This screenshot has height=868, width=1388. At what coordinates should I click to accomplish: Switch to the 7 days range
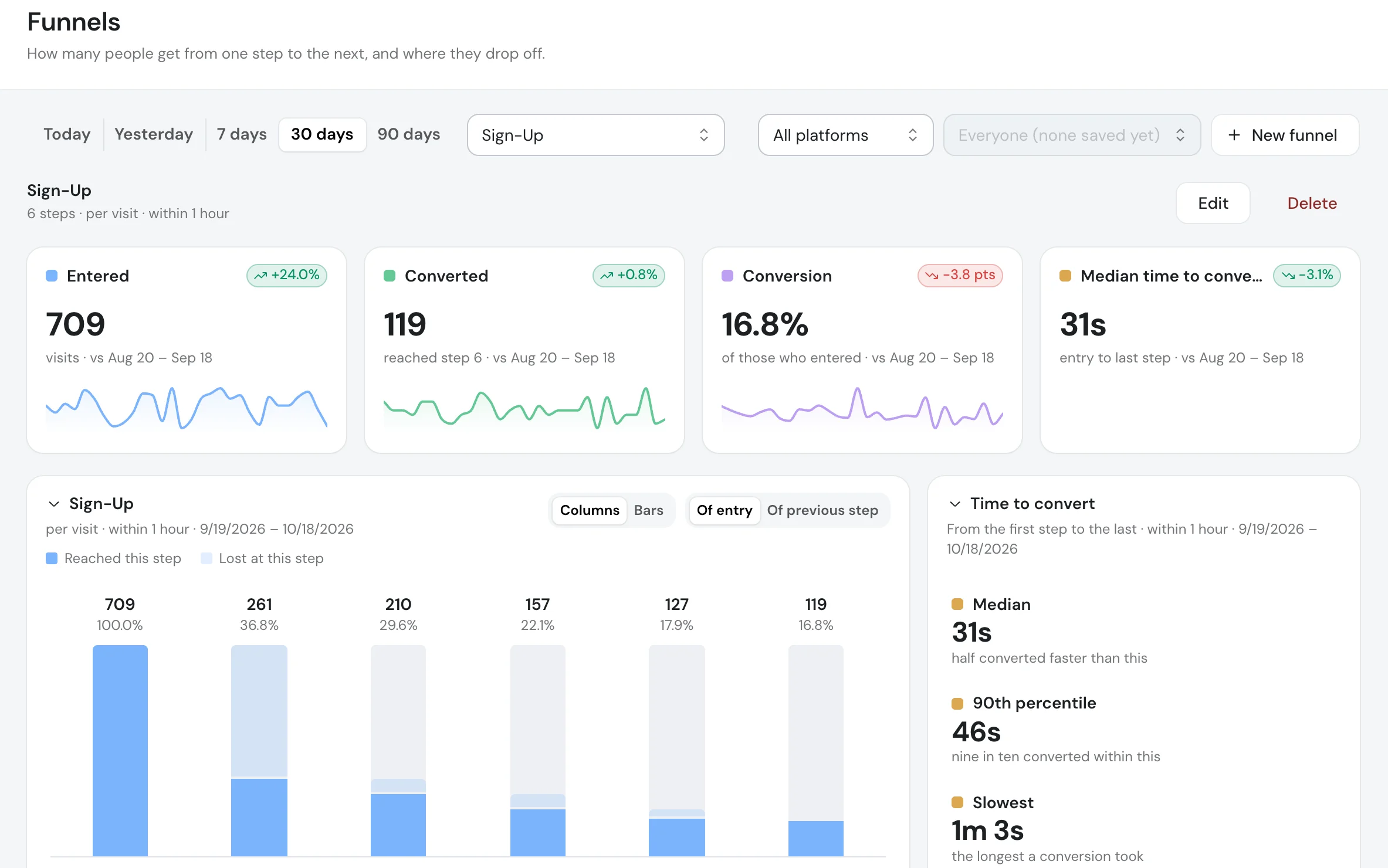[x=242, y=134]
